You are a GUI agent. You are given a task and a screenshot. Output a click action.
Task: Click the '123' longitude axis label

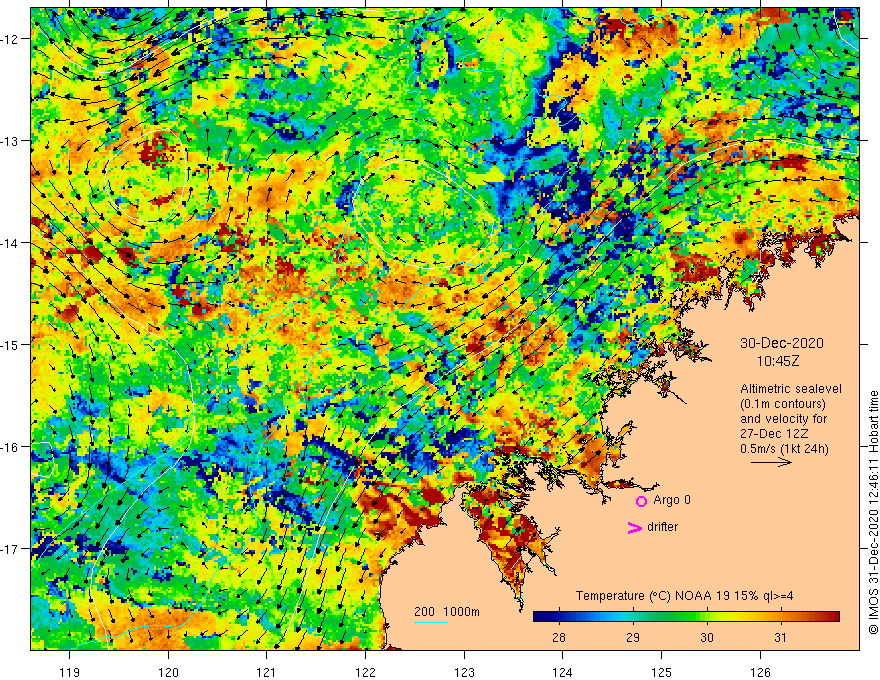[x=464, y=672]
